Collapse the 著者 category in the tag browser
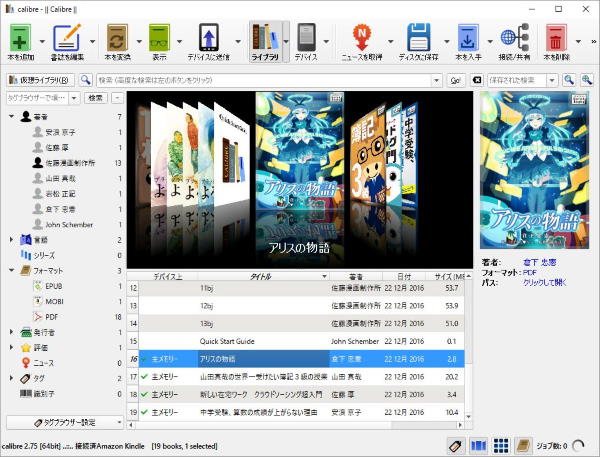Viewport: 600px width, 457px height. point(12,117)
